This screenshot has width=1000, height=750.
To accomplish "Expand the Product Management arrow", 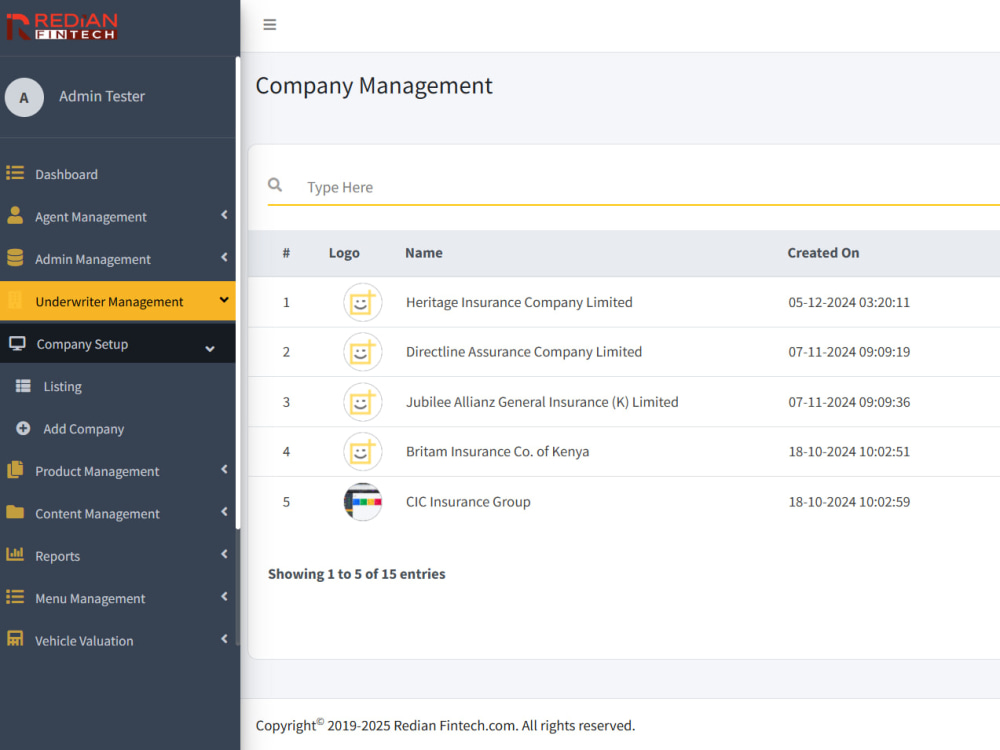I will pos(224,469).
